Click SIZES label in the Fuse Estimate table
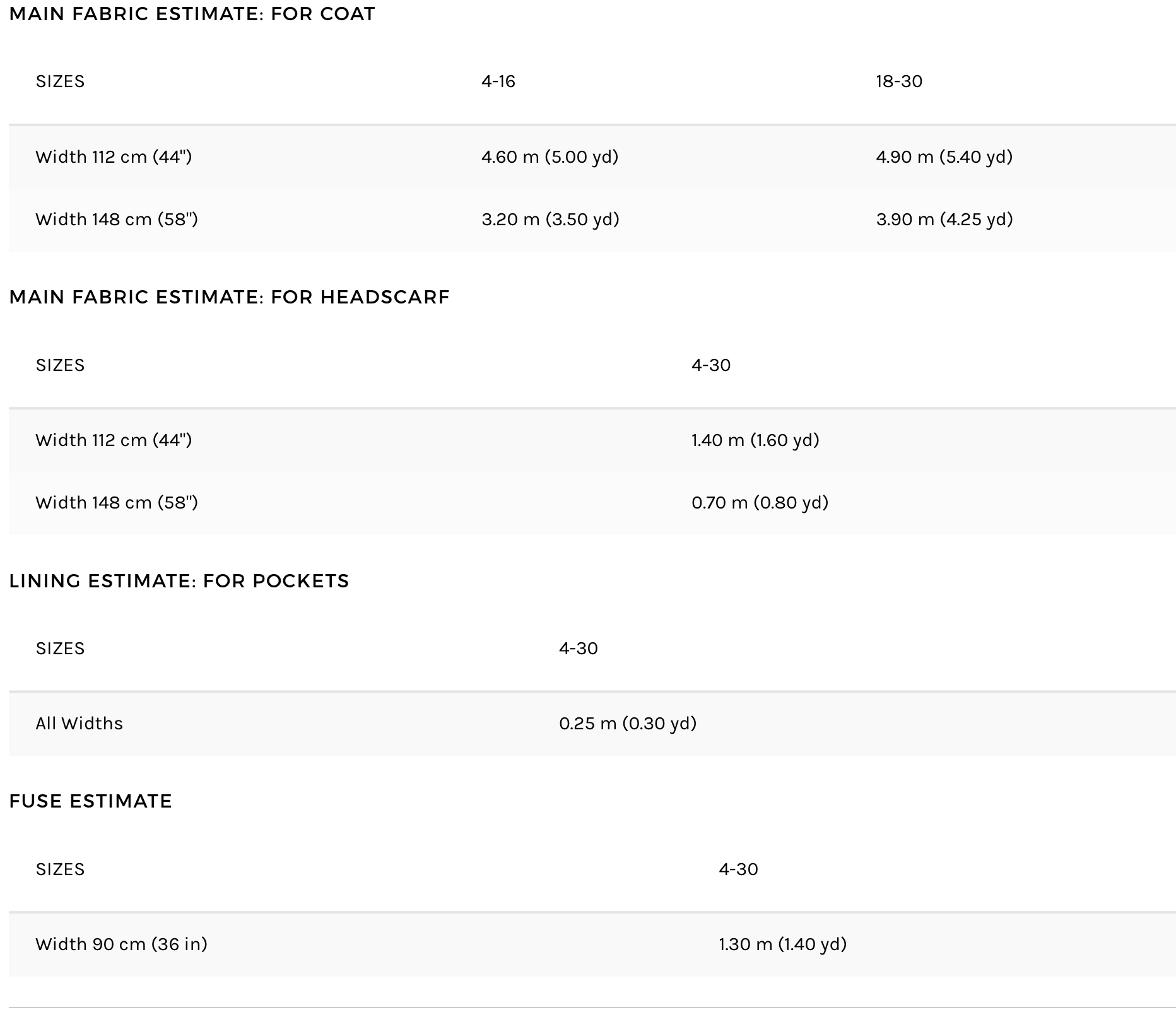Viewport: 1176px width, 1017px height. click(60, 869)
